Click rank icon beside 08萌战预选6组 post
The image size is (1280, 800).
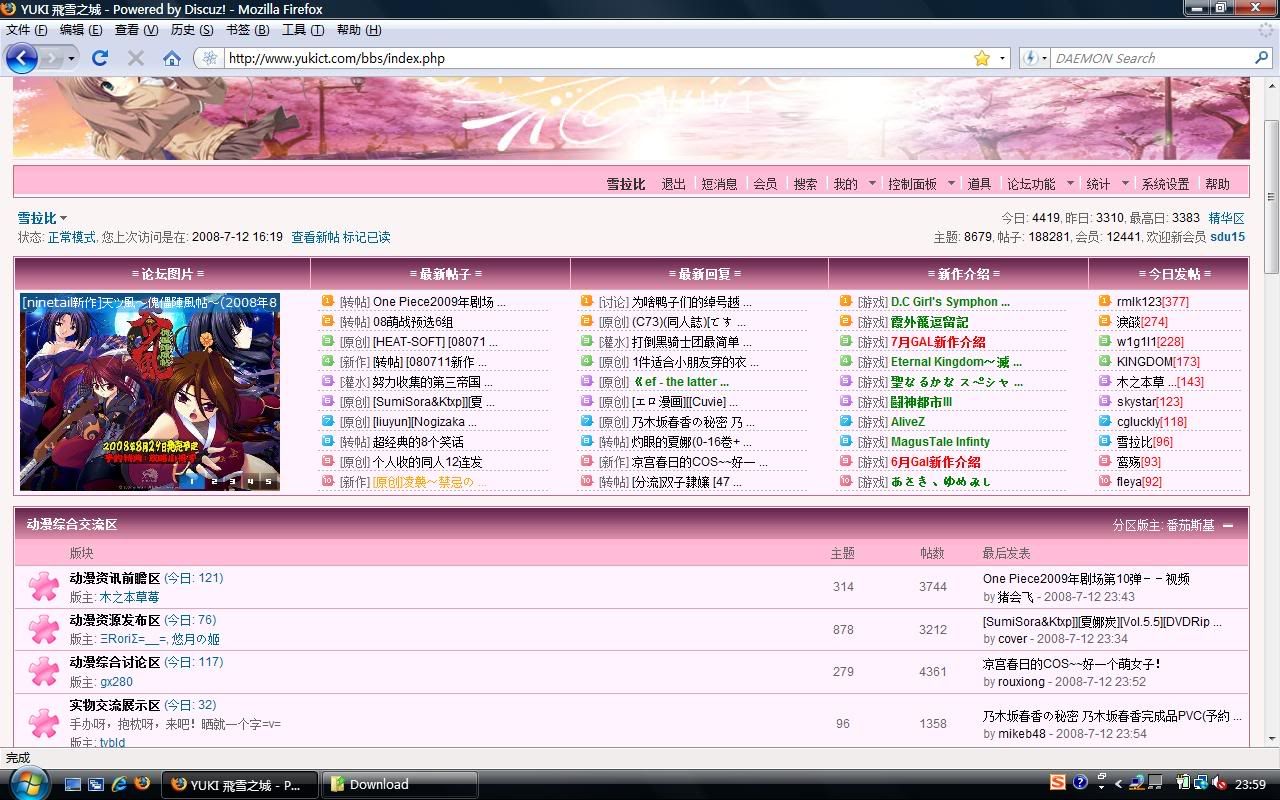coord(327,321)
